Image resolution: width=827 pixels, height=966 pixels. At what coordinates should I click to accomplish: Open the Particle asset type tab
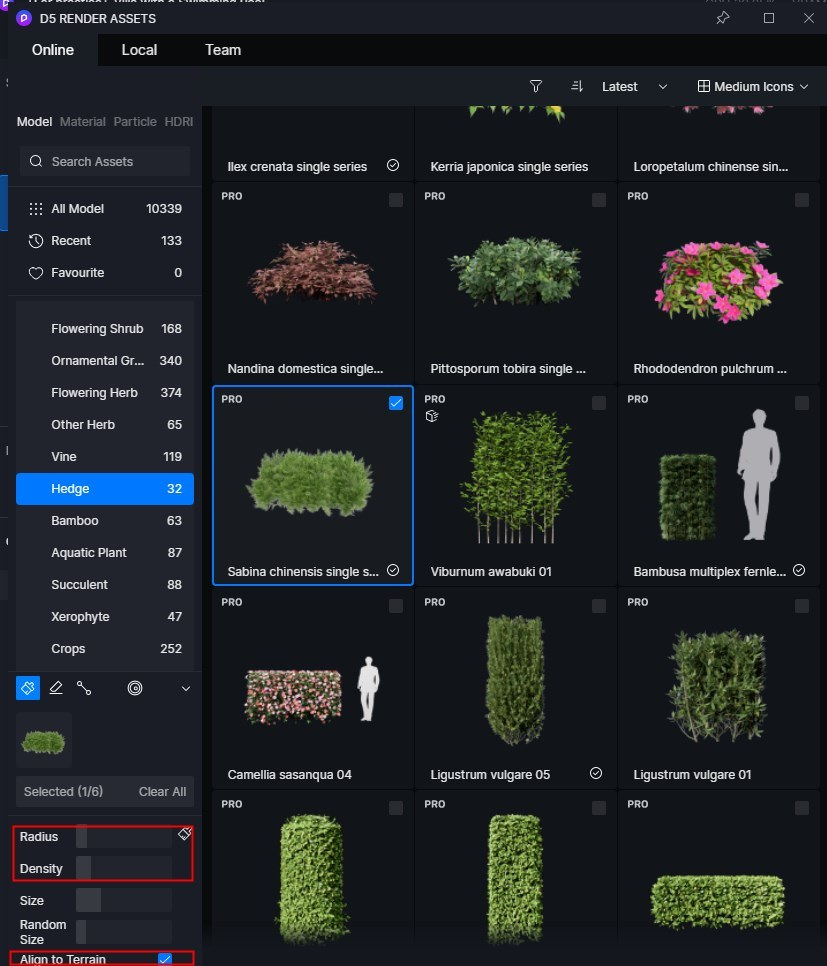135,121
